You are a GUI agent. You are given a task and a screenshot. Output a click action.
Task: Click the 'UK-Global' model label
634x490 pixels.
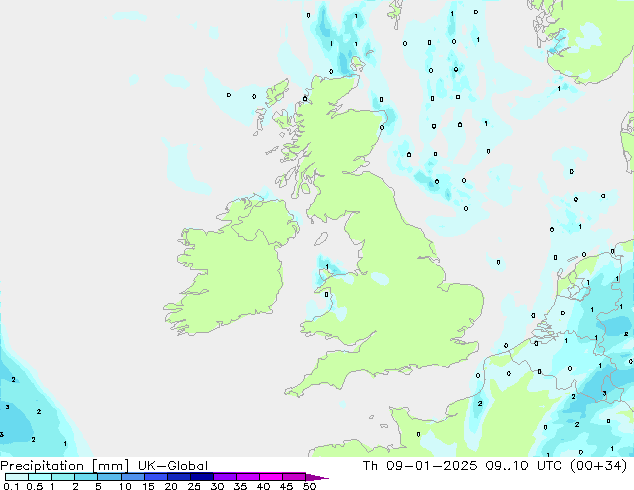[x=173, y=466]
